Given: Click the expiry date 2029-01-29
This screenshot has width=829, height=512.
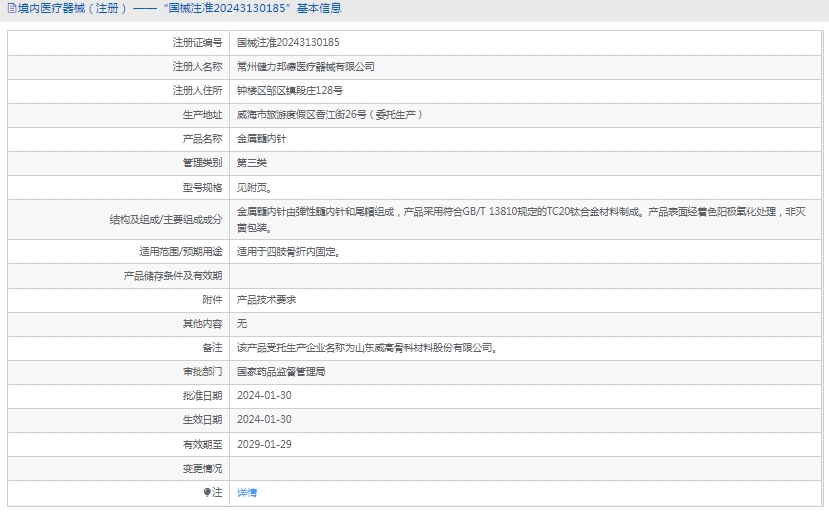Looking at the screenshot, I should pos(264,444).
